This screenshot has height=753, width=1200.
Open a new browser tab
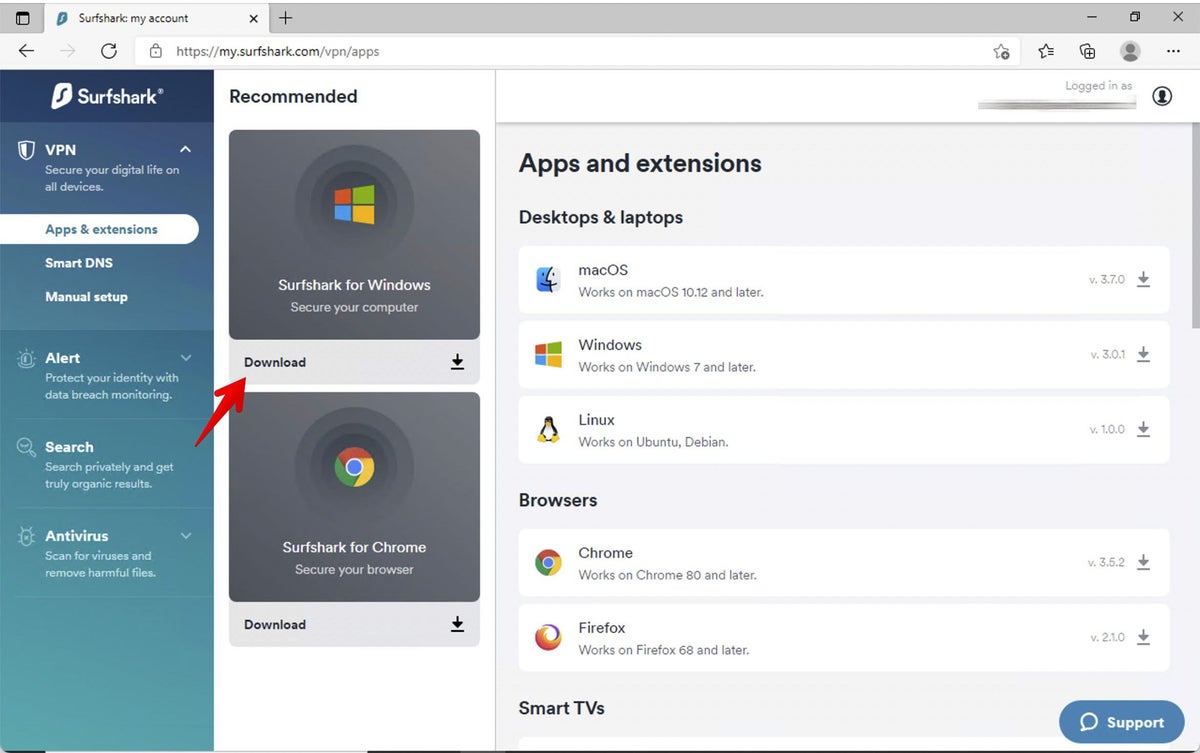[x=285, y=18]
